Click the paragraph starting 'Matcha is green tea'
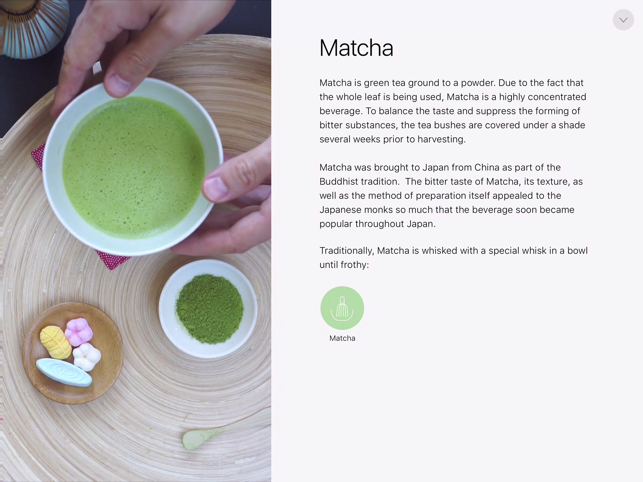643x482 pixels. pos(453,111)
